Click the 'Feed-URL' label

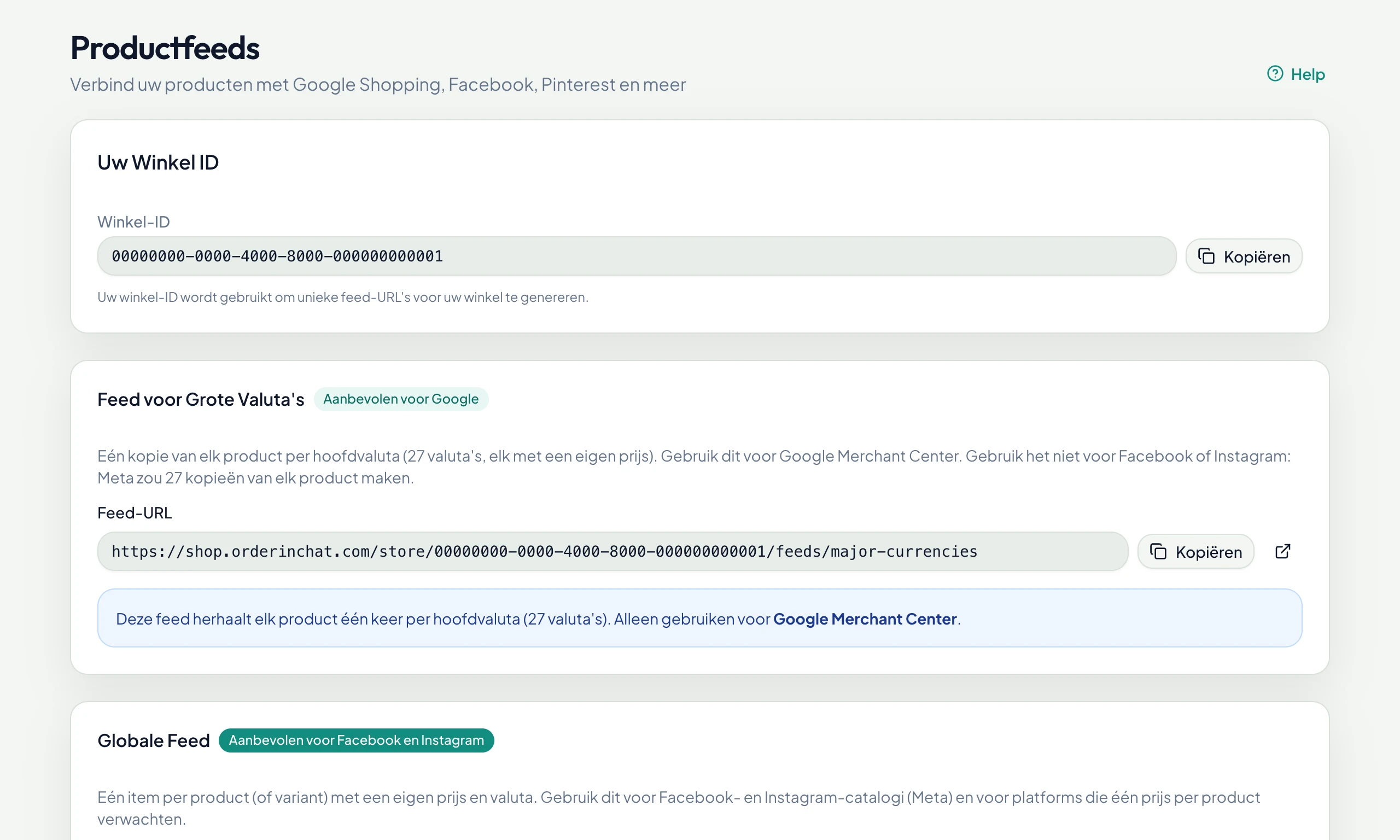click(134, 513)
